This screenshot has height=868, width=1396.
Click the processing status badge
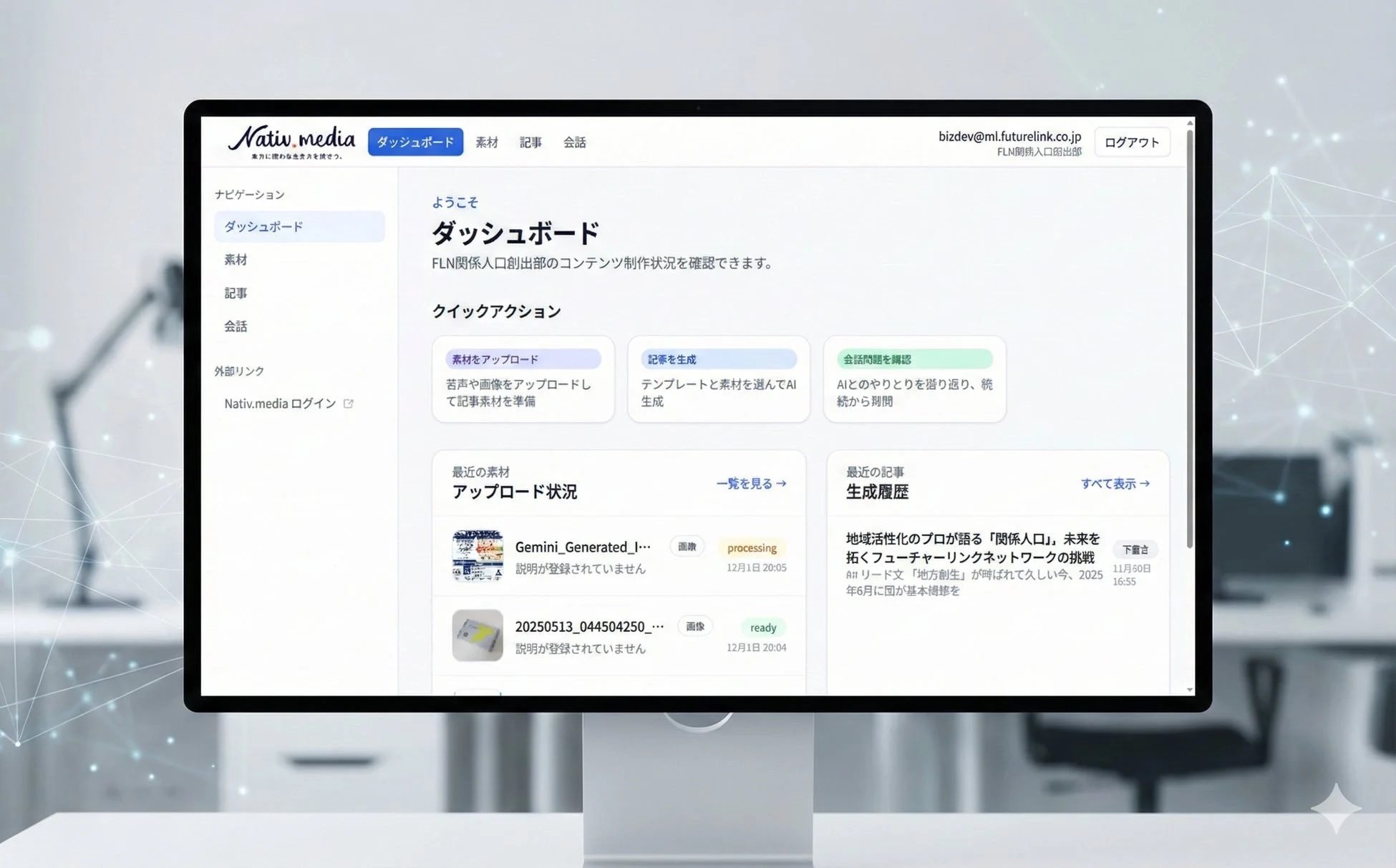tap(752, 547)
